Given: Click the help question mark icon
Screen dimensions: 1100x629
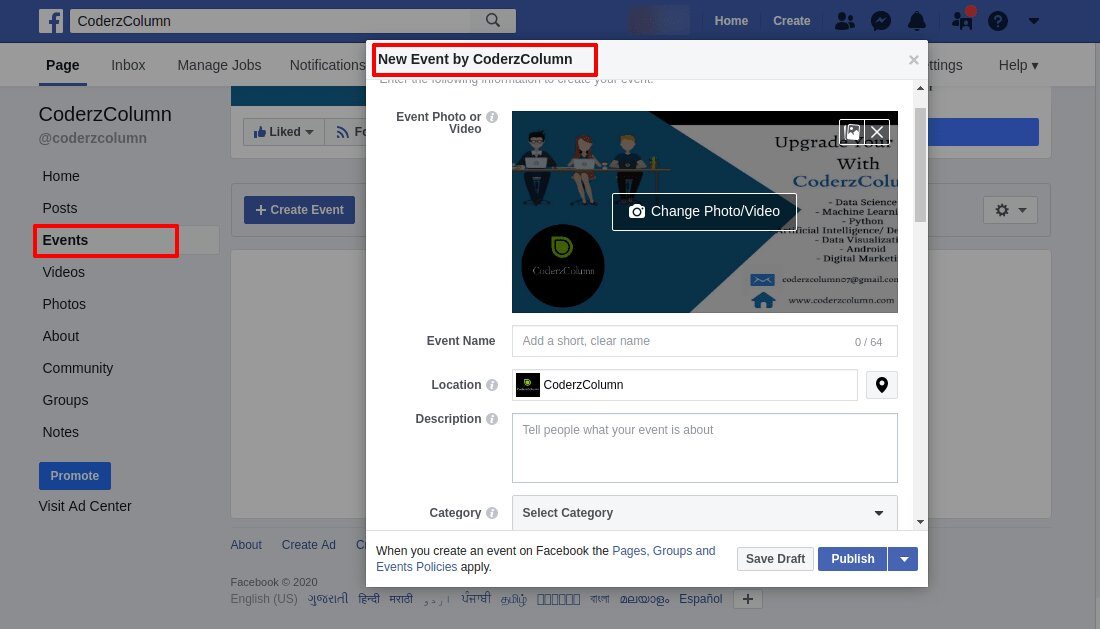Looking at the screenshot, I should click(998, 21).
